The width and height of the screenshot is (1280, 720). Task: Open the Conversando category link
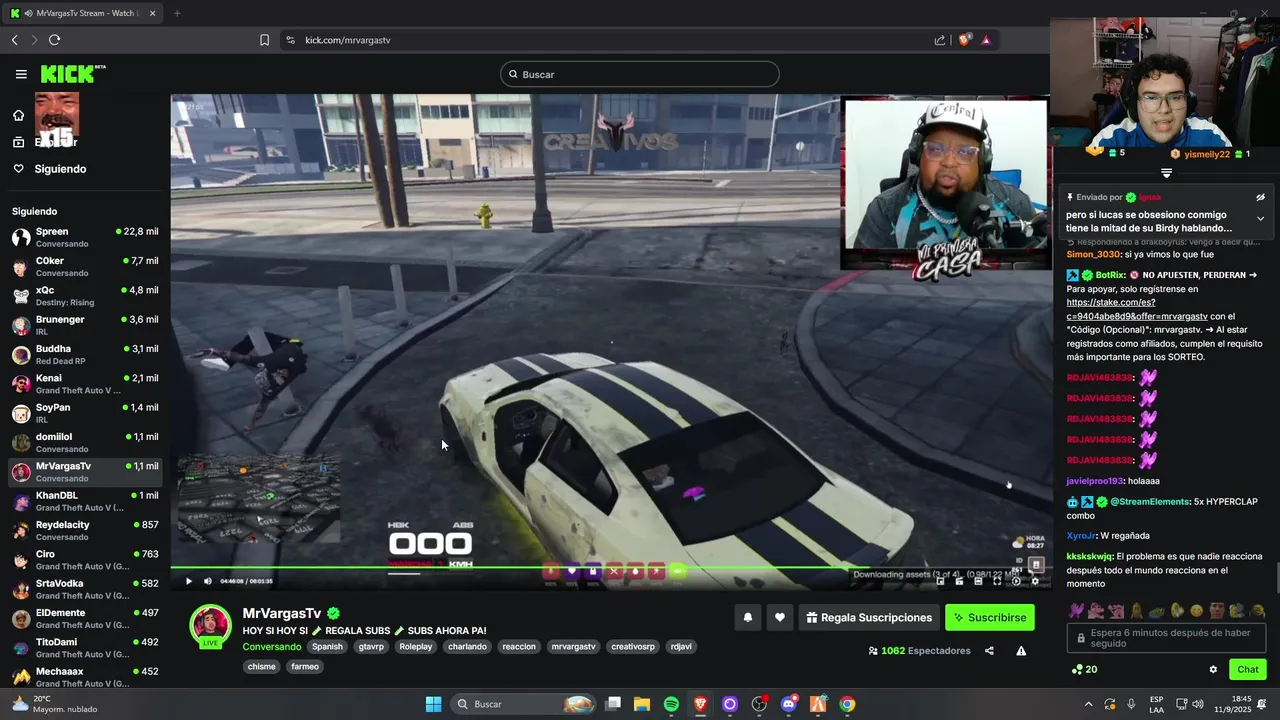pyautogui.click(x=272, y=647)
